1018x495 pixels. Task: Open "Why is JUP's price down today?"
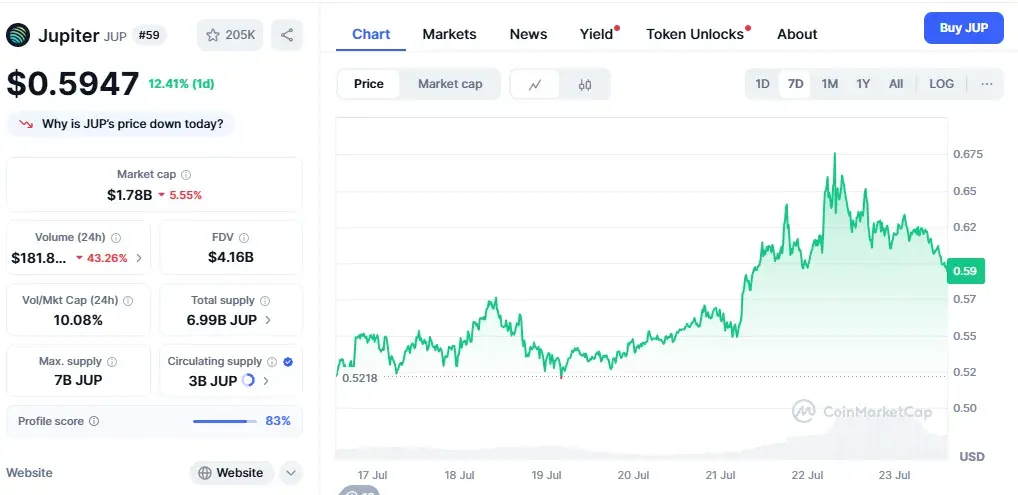point(121,124)
